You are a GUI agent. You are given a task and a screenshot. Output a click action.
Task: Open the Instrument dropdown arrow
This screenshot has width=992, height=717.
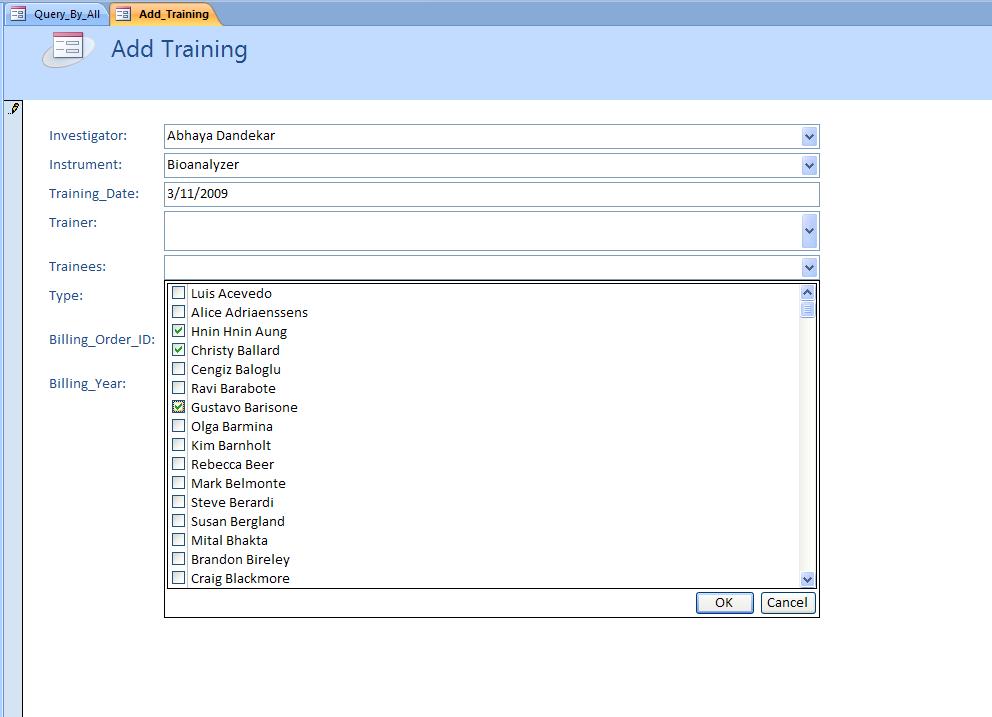[x=809, y=166]
